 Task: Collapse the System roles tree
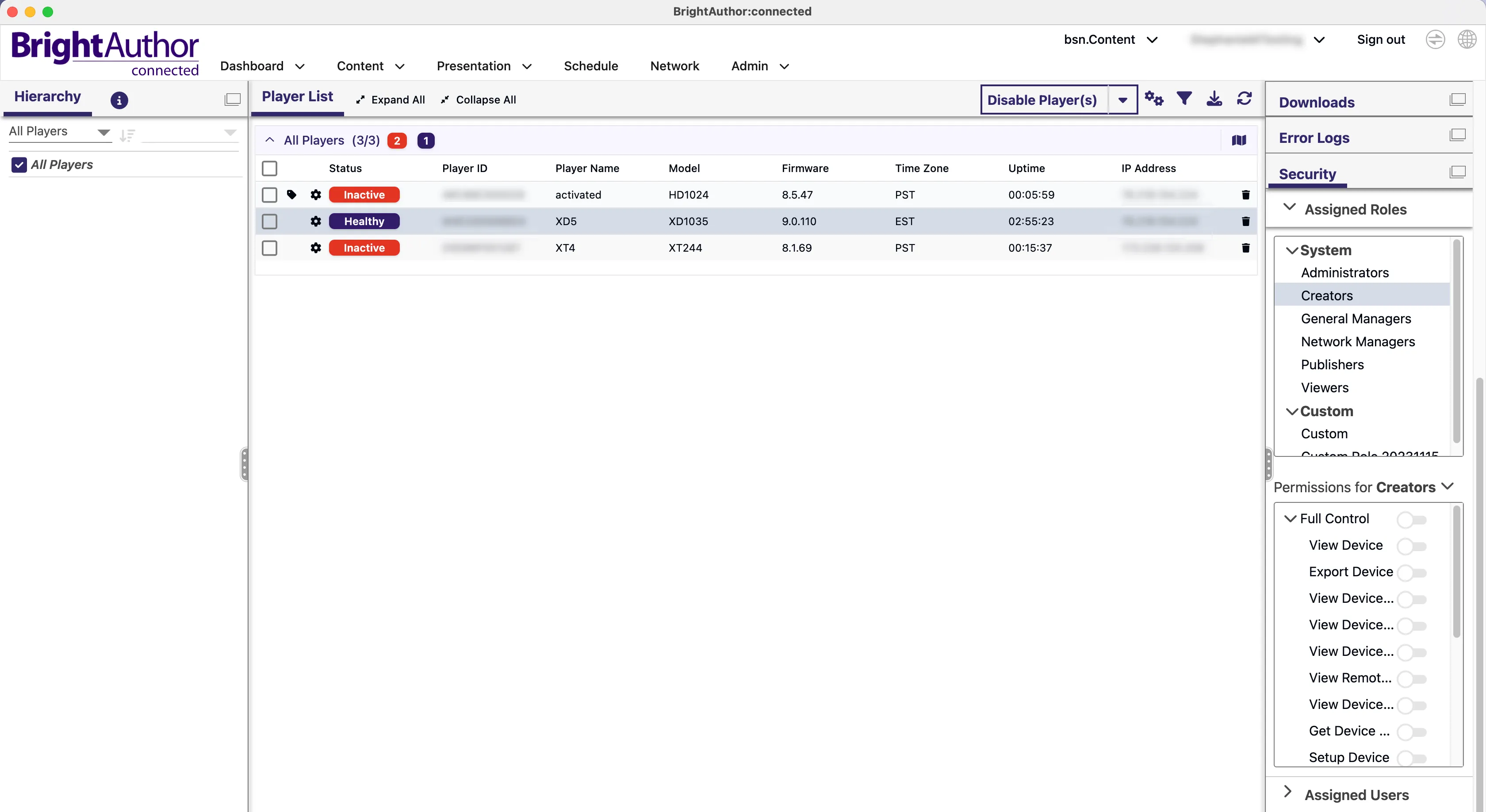tap(1292, 251)
